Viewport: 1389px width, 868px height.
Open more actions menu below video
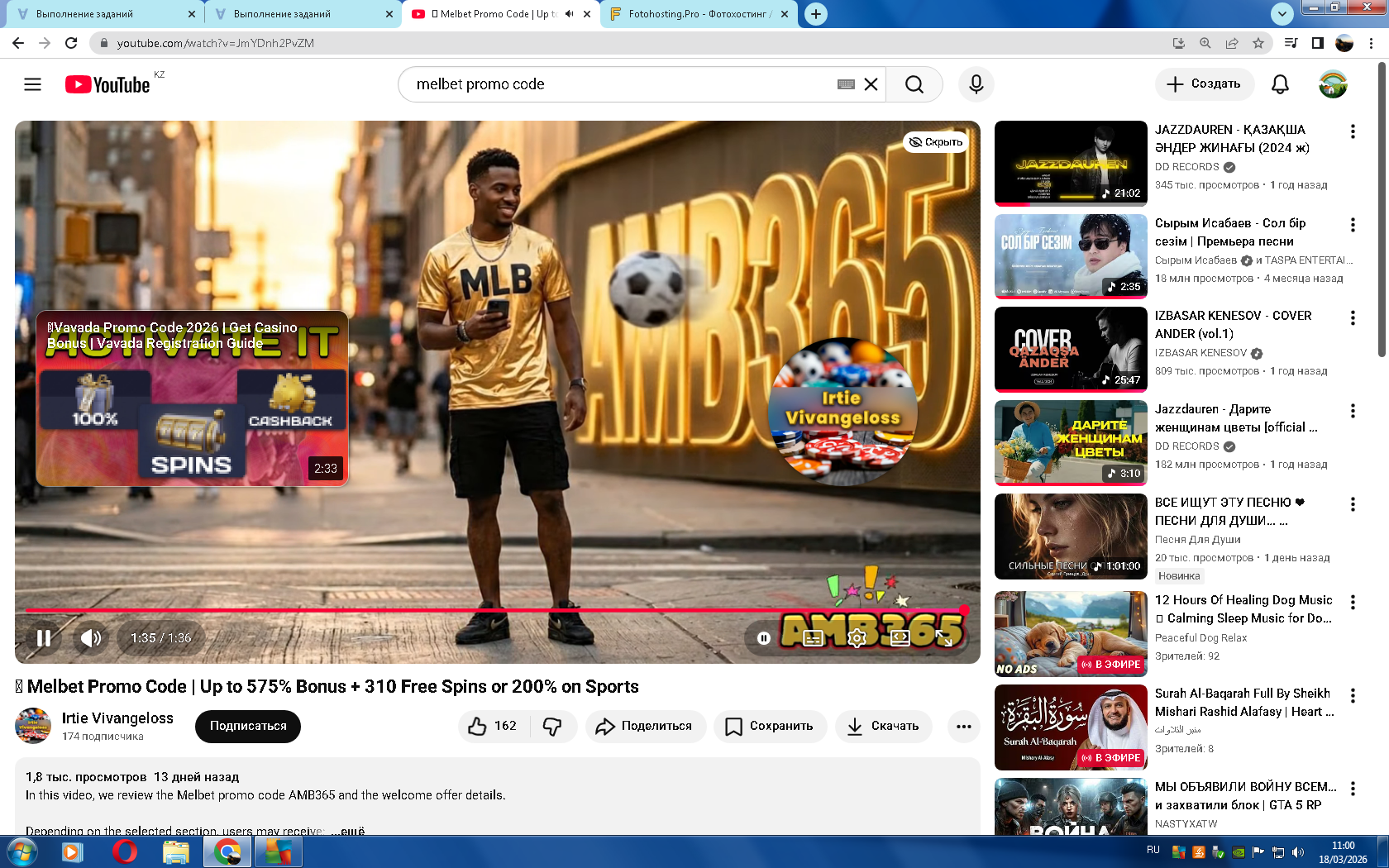pyautogui.click(x=963, y=726)
